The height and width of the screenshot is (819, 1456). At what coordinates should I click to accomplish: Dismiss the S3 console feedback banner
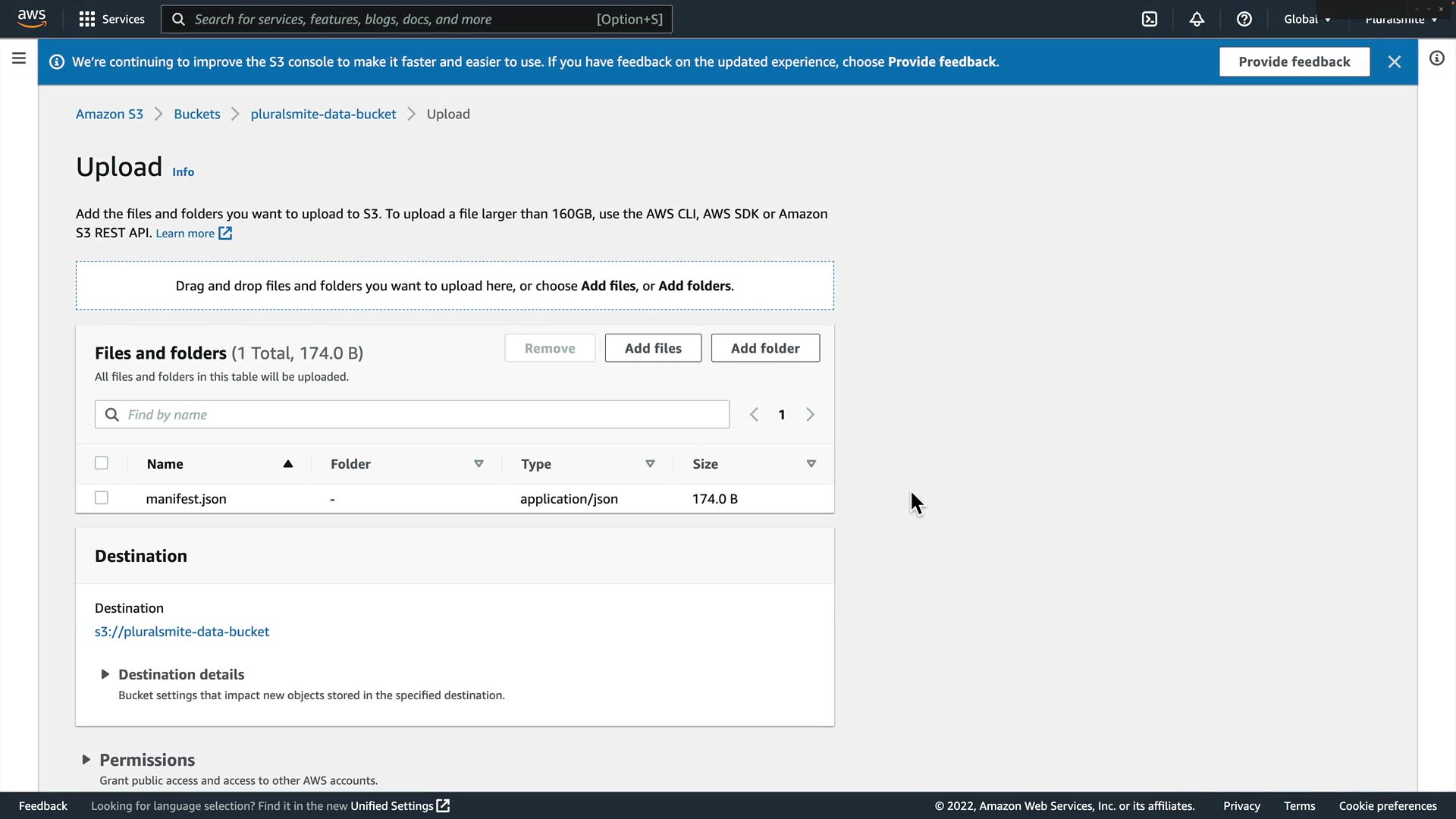coord(1394,62)
